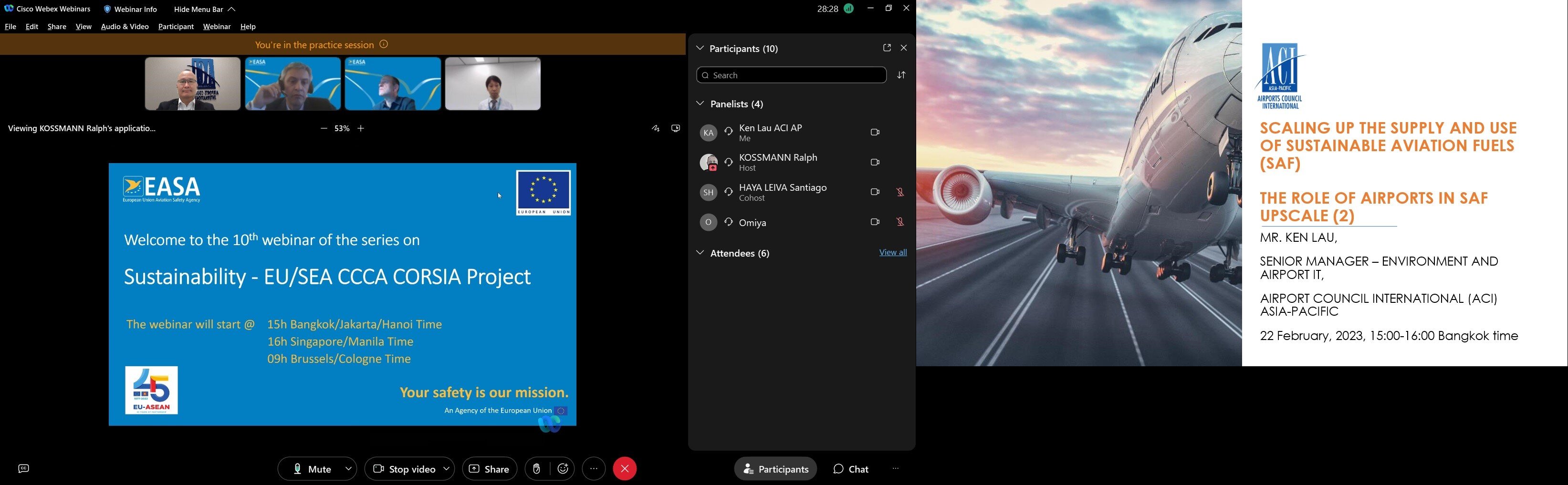Open the Webinar menu

tap(217, 27)
